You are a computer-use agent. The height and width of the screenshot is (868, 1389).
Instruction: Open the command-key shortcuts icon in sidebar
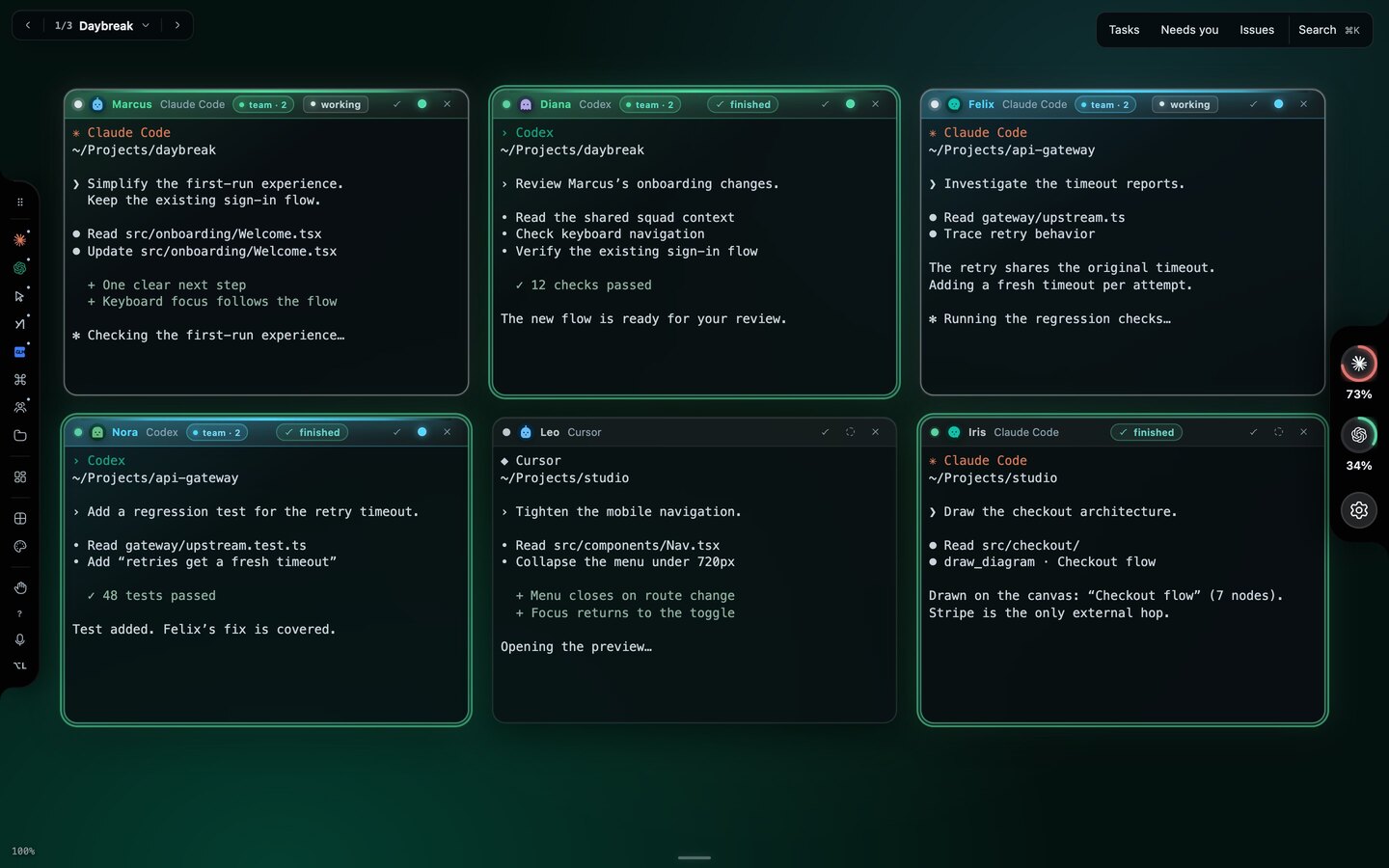coord(19,380)
